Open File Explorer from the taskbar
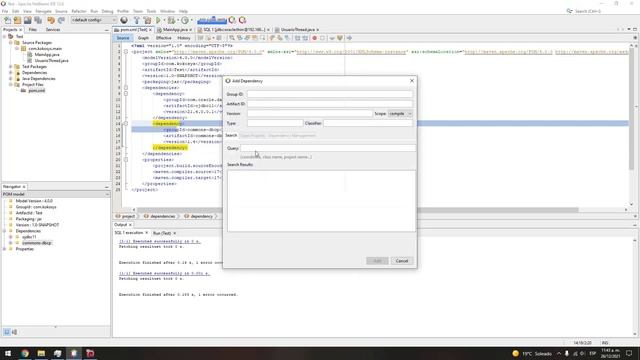Image resolution: width=640 pixels, height=360 pixels. (x=41, y=353)
